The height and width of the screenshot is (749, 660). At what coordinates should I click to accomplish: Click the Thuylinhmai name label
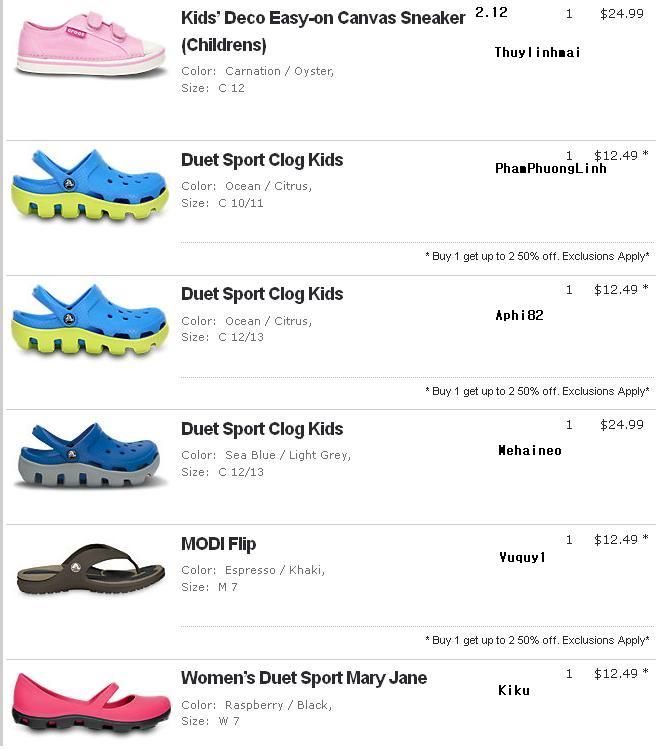coord(537,52)
